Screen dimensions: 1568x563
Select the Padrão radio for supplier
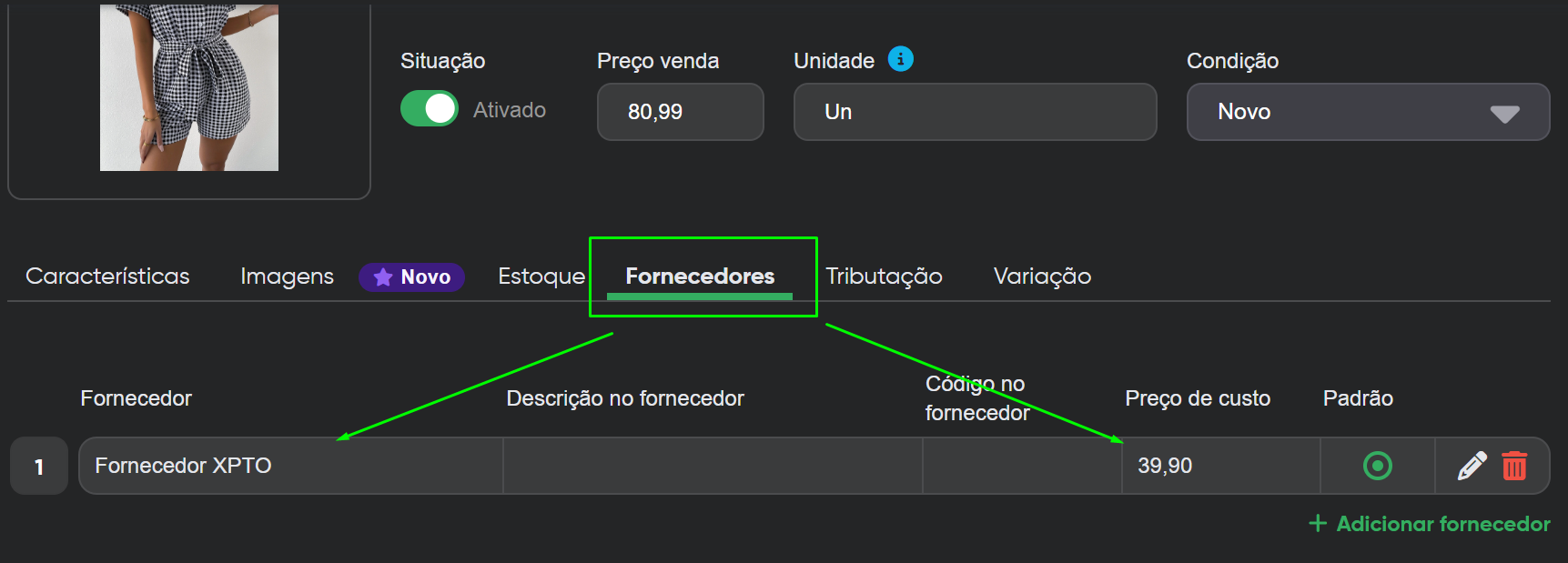(x=1378, y=466)
